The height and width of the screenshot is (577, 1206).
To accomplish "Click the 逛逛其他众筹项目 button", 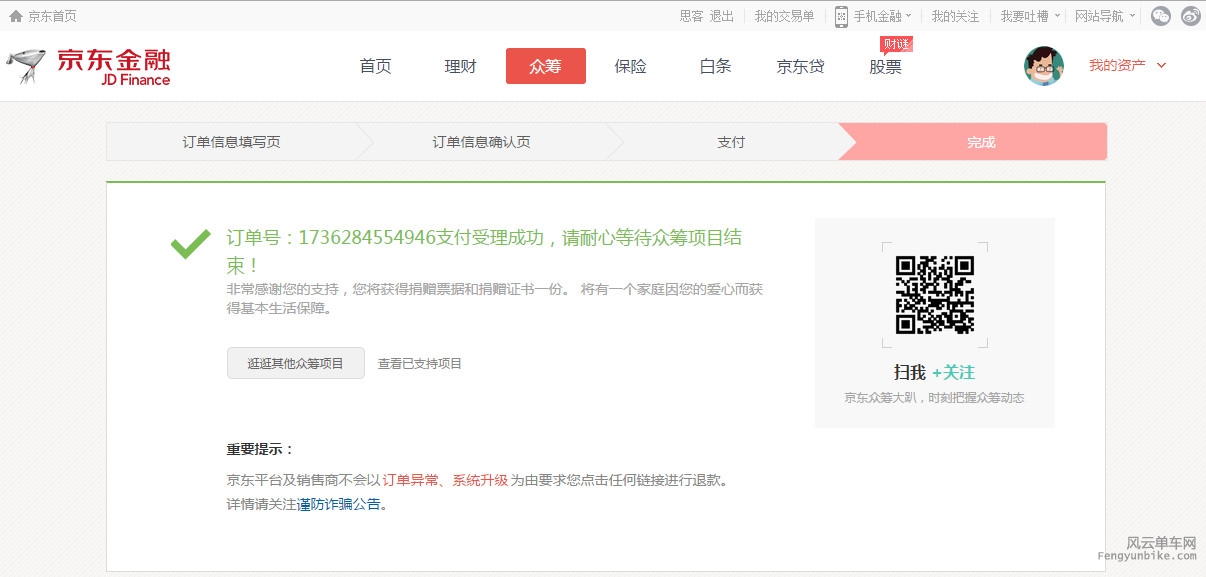I will coord(295,363).
